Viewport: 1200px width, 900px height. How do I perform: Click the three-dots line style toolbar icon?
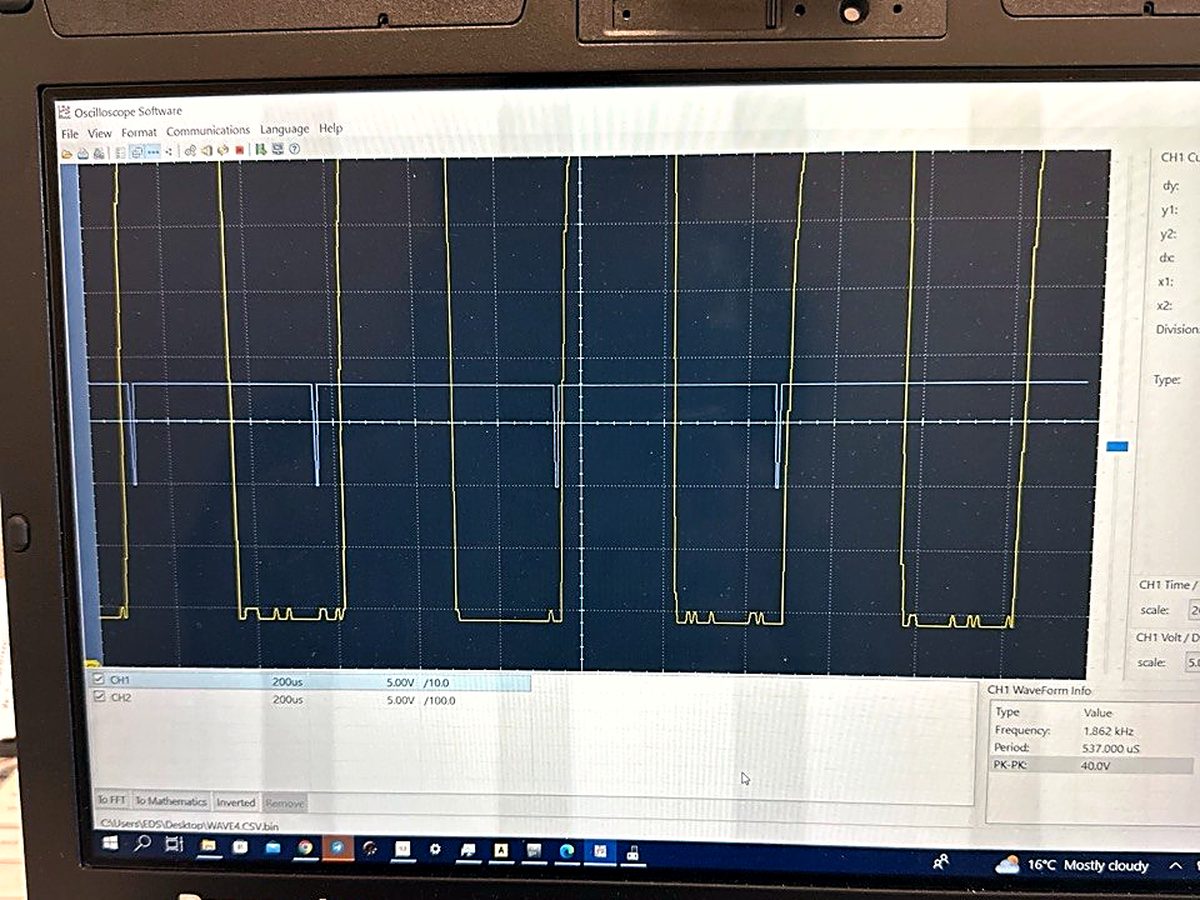coord(153,151)
